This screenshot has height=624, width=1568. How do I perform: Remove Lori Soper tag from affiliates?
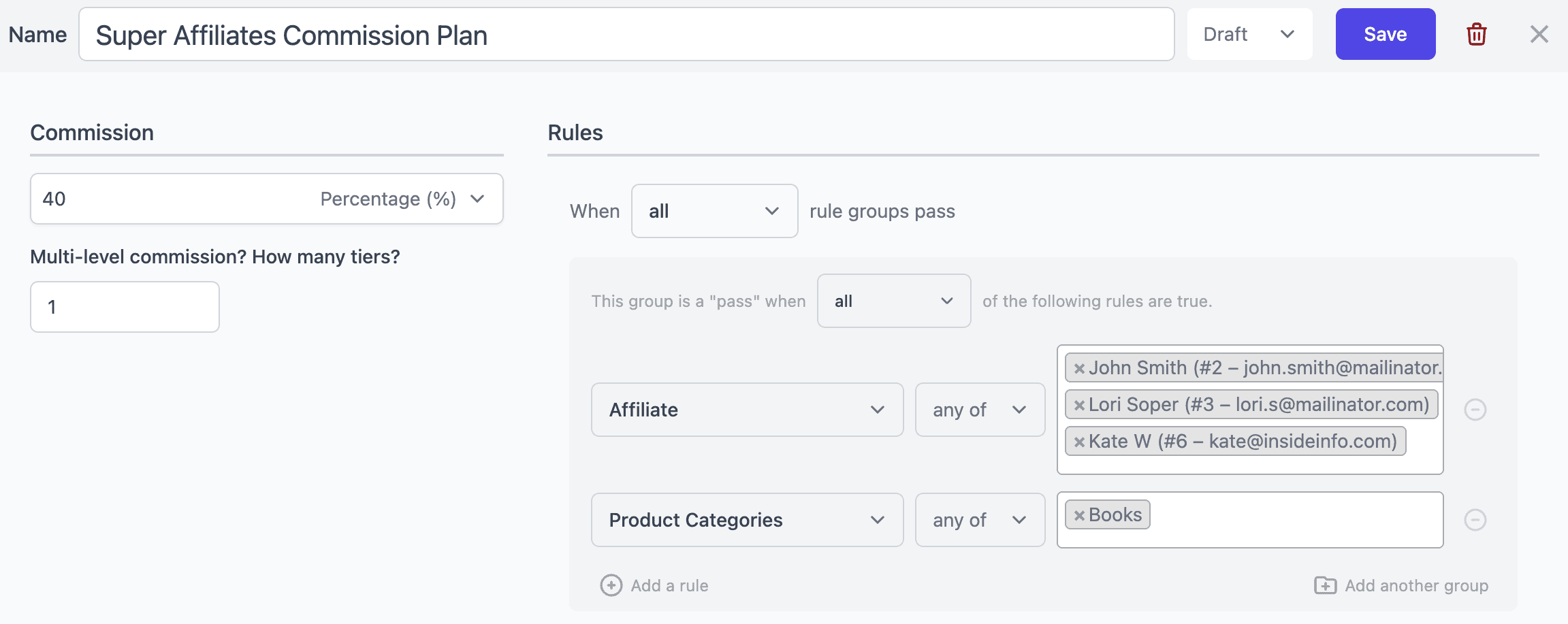[x=1079, y=406]
